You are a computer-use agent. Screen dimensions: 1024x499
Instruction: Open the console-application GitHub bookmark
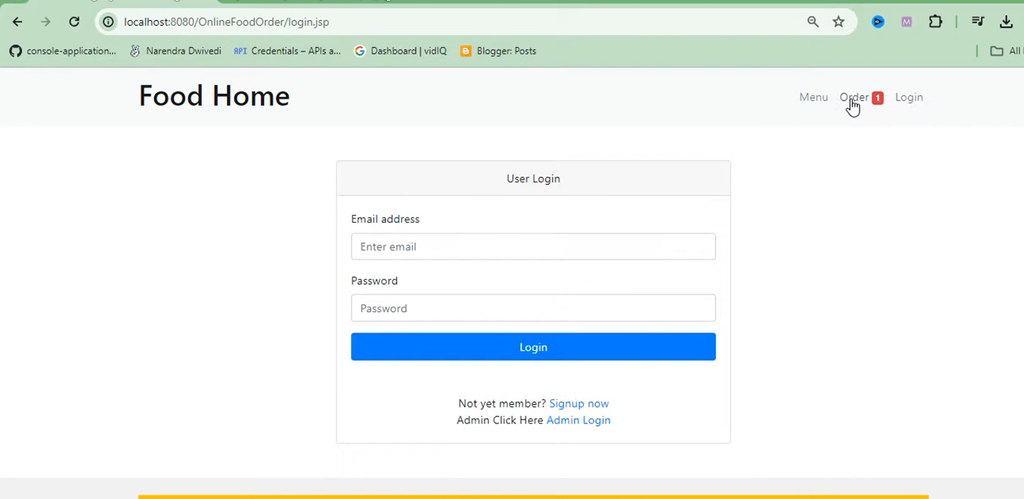[63, 51]
